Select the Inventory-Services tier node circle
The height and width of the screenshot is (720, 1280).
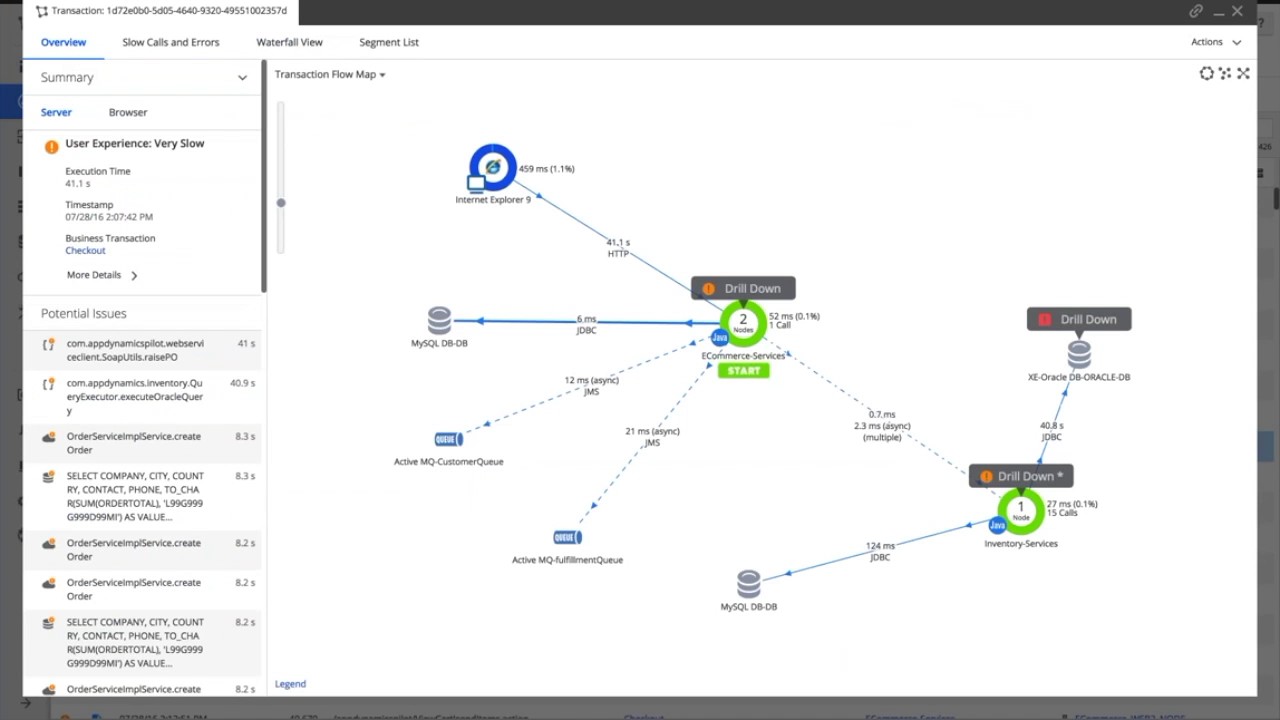(1021, 510)
